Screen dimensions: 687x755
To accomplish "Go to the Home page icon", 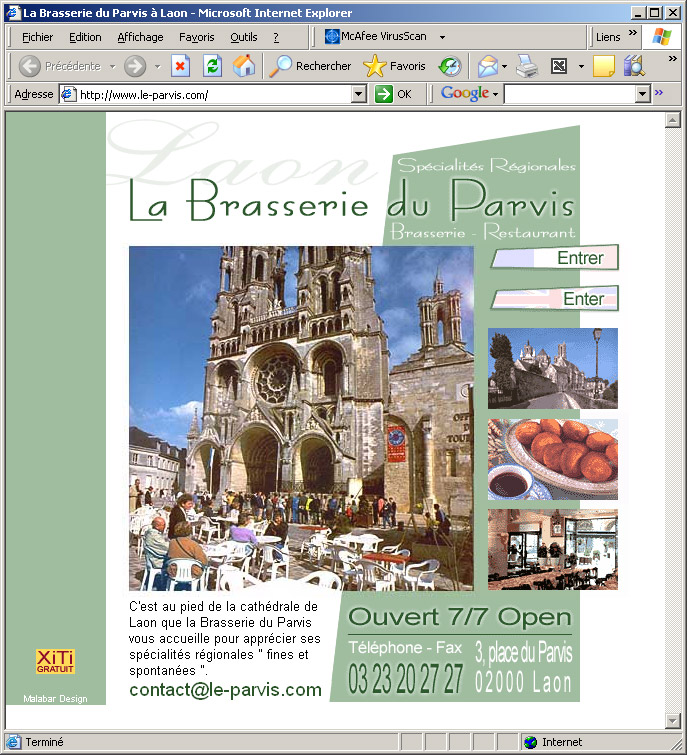I will tap(243, 66).
